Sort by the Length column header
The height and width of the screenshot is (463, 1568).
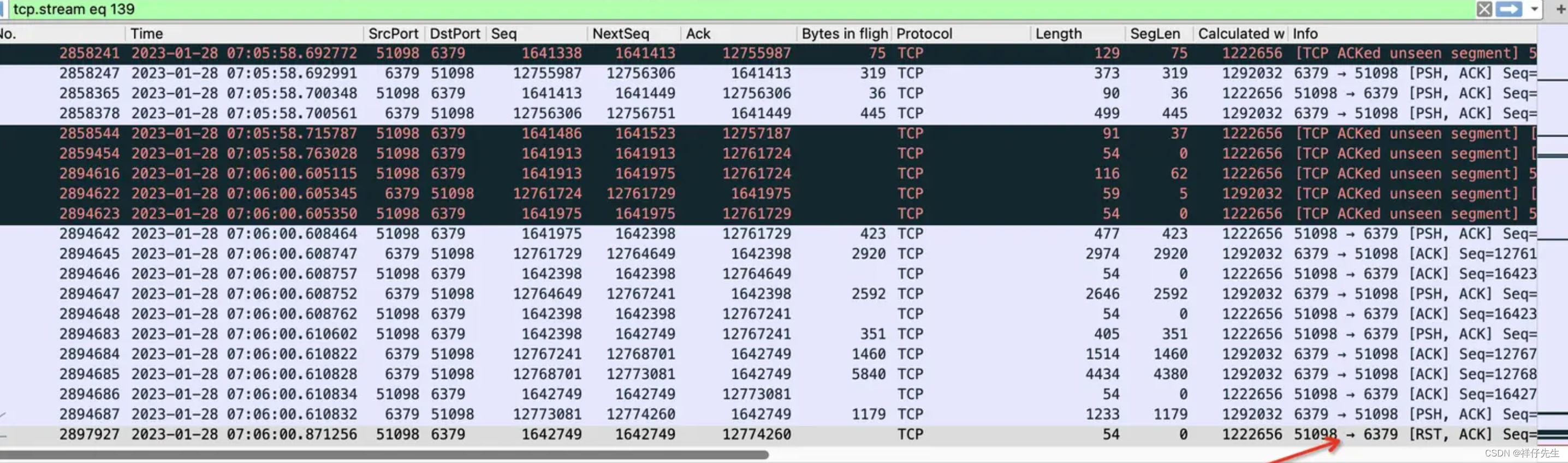click(1077, 33)
